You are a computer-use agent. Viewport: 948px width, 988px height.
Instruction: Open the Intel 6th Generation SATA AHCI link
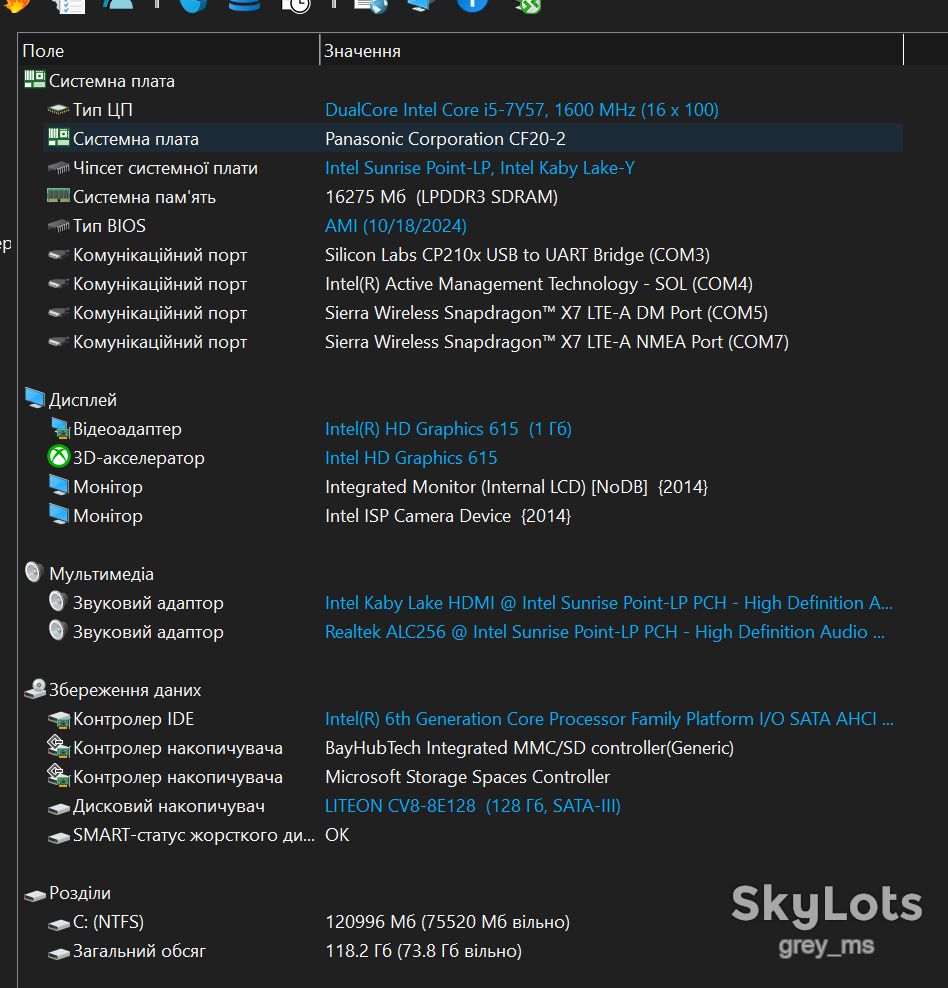609,718
